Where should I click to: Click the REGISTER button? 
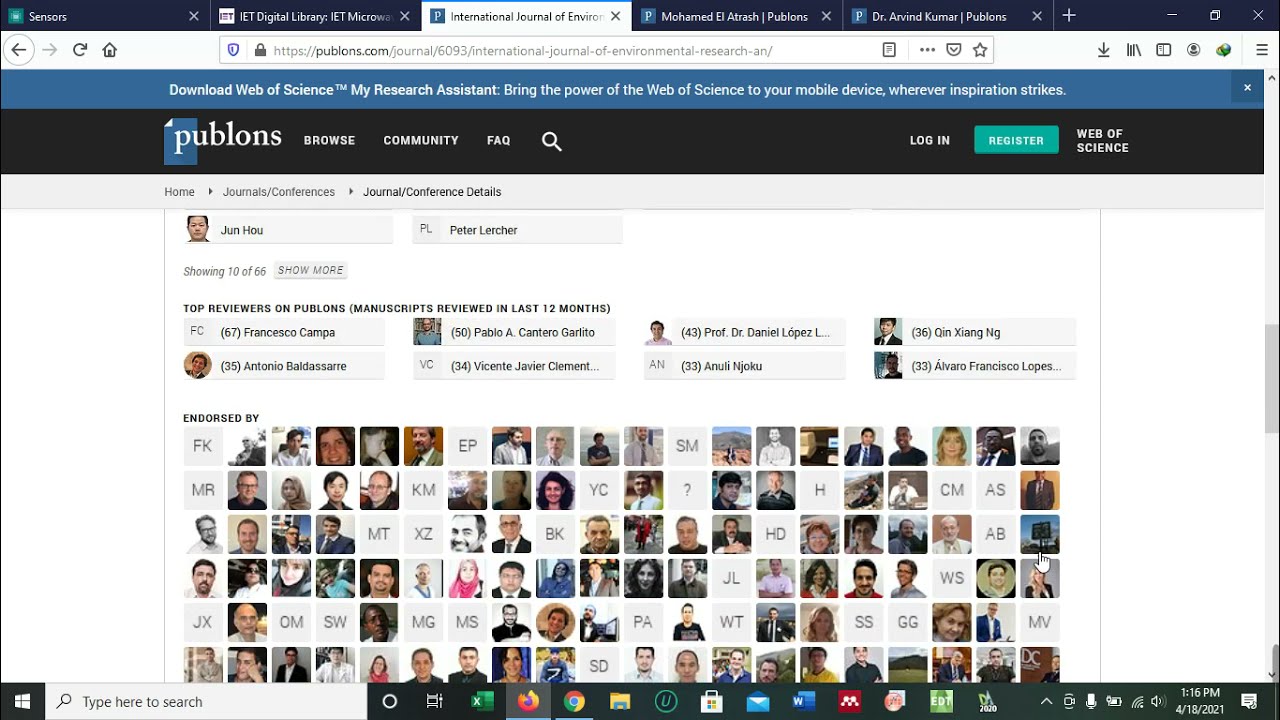click(x=1016, y=141)
